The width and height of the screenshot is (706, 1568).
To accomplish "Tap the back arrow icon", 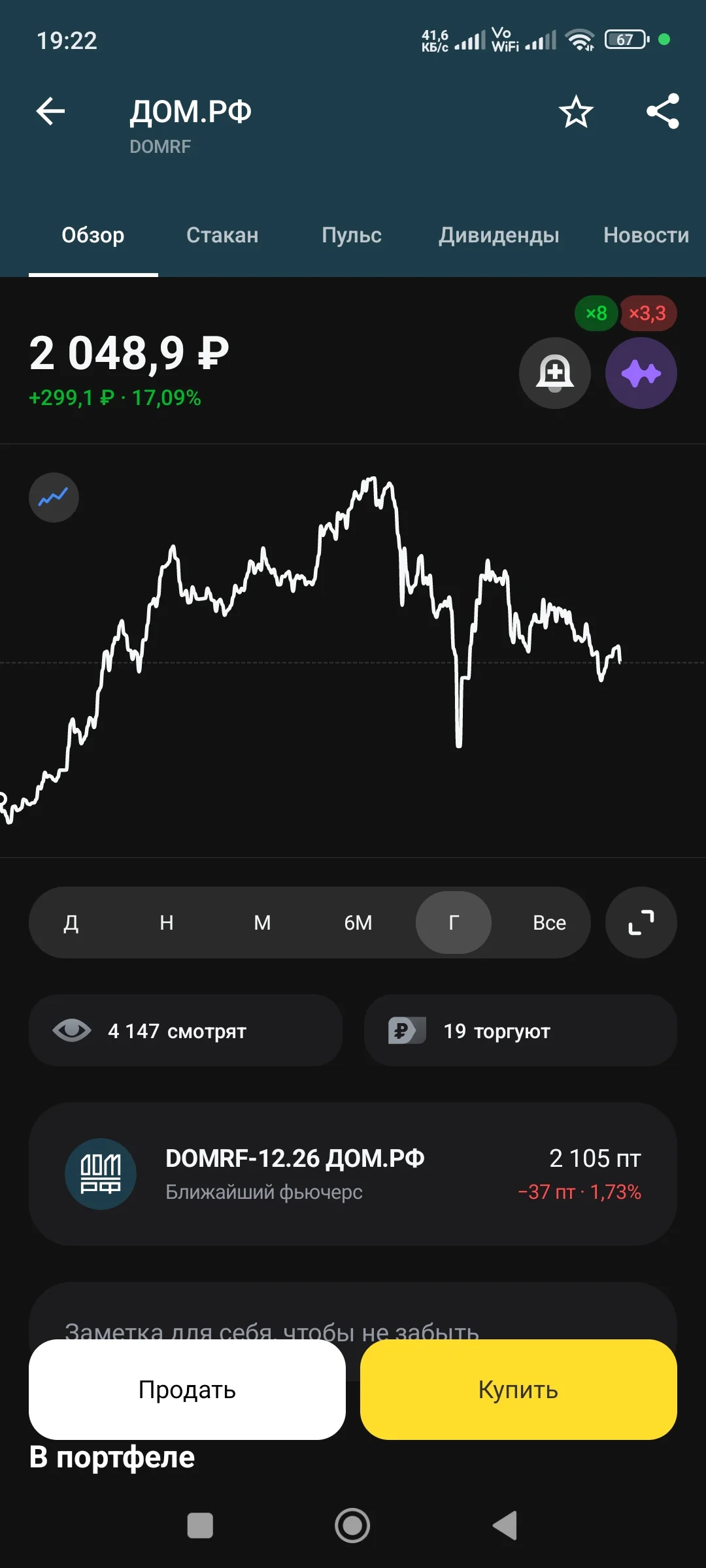I will 50,111.
